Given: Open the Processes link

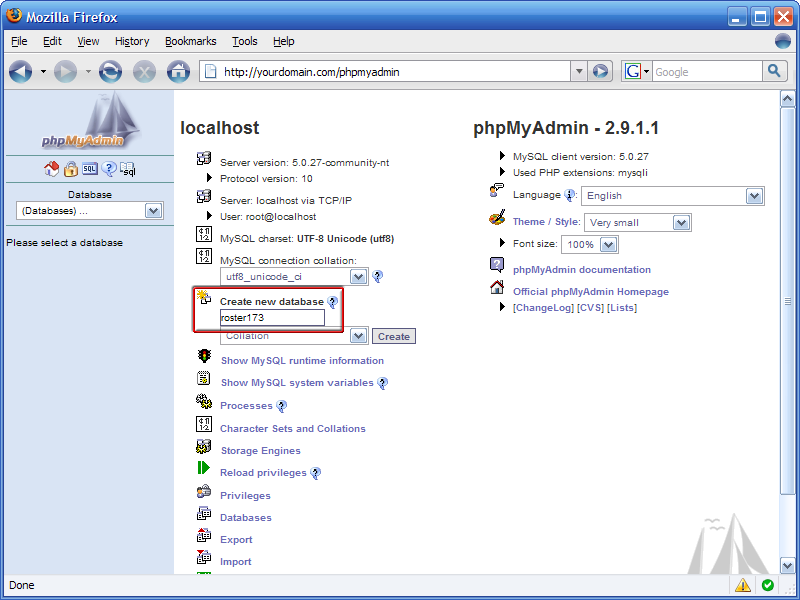Looking at the screenshot, I should (246, 406).
